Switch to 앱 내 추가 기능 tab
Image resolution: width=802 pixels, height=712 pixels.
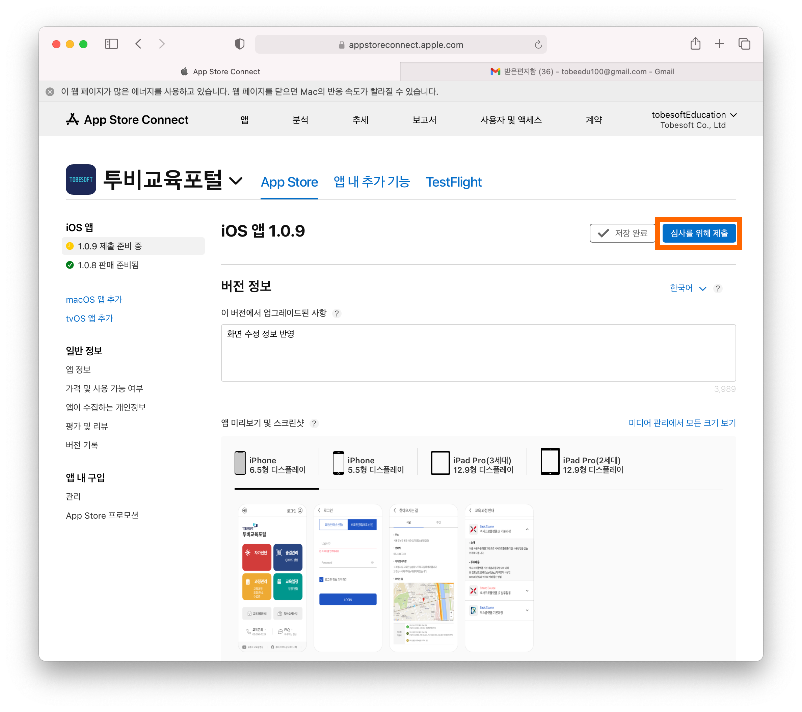pos(372,182)
